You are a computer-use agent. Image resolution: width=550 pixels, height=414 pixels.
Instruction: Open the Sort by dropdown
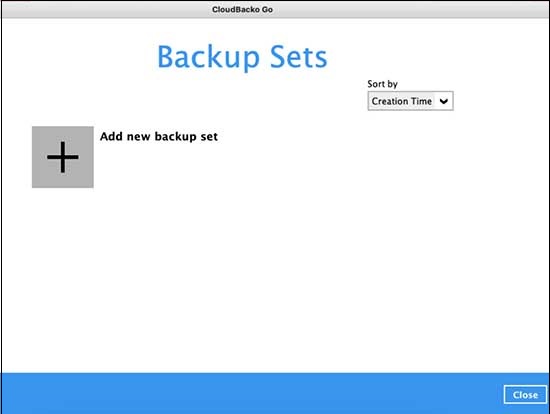tap(410, 101)
